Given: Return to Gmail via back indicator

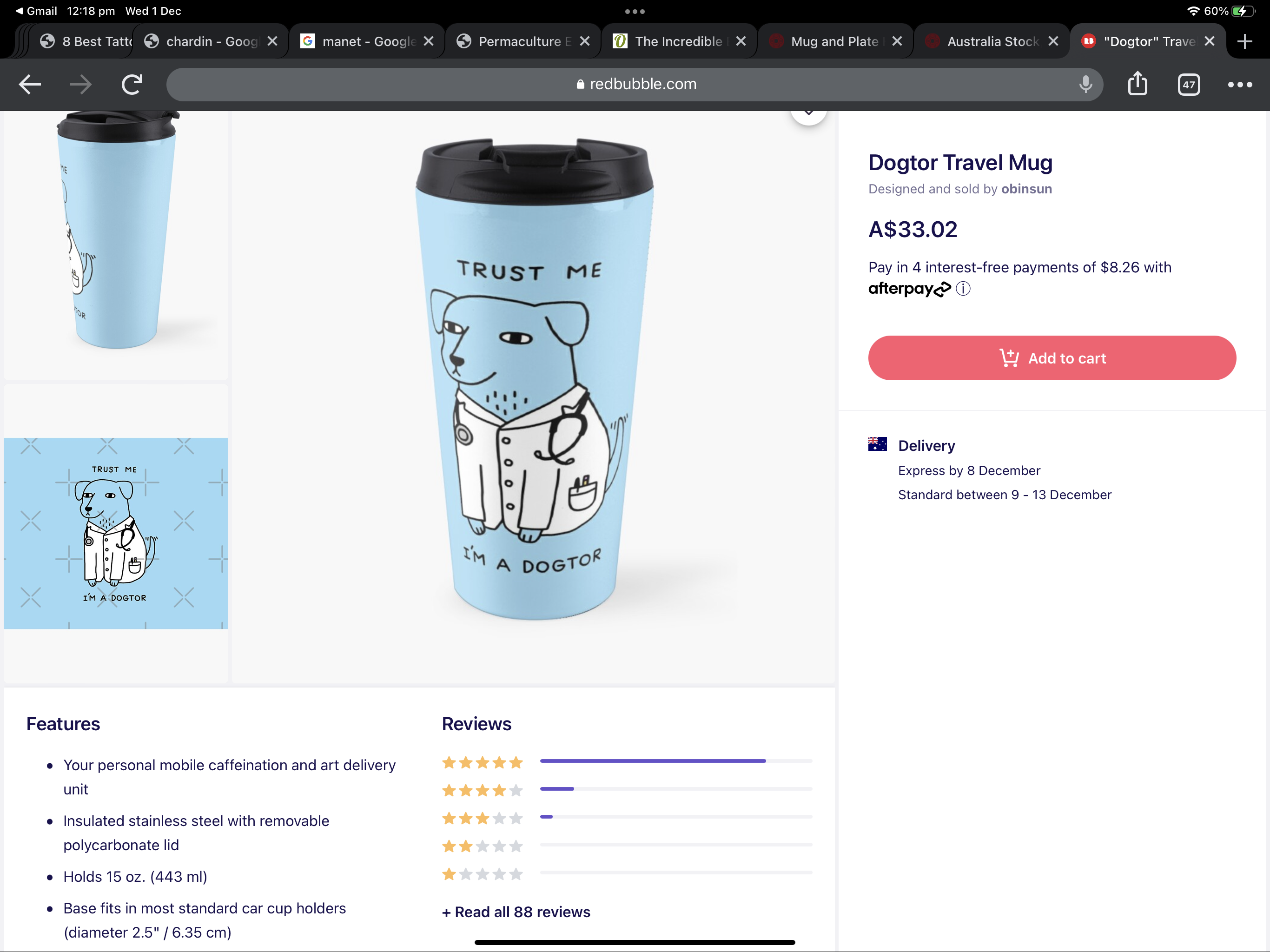Looking at the screenshot, I should point(36,11).
